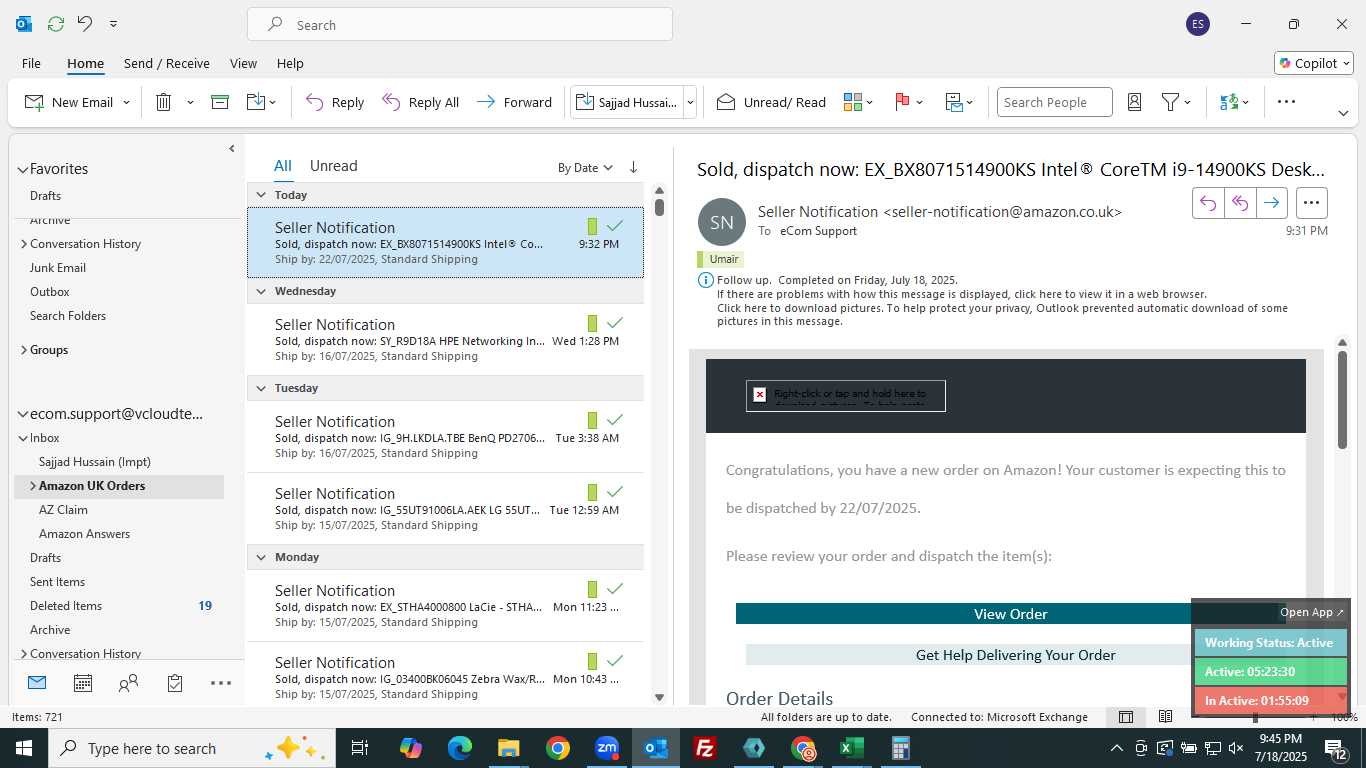Collapse the ribbon with chevron arrow
Screen dimensions: 1366x768
(1343, 113)
